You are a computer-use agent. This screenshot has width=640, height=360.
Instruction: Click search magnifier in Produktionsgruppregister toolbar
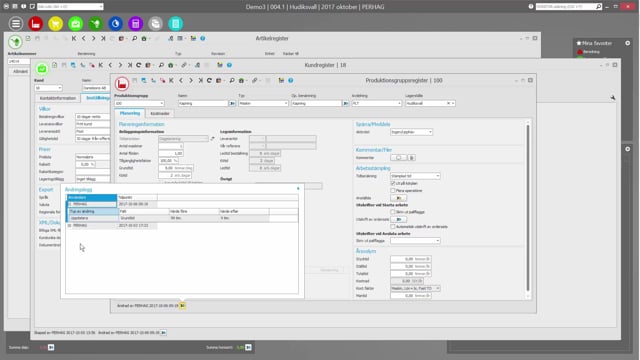pyautogui.click(x=232, y=80)
